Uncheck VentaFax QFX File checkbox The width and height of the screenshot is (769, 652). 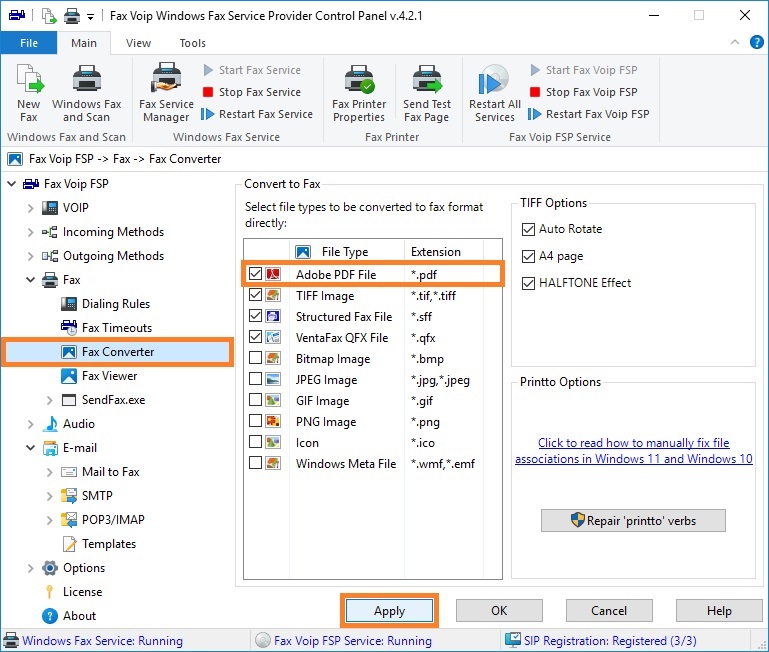click(255, 337)
